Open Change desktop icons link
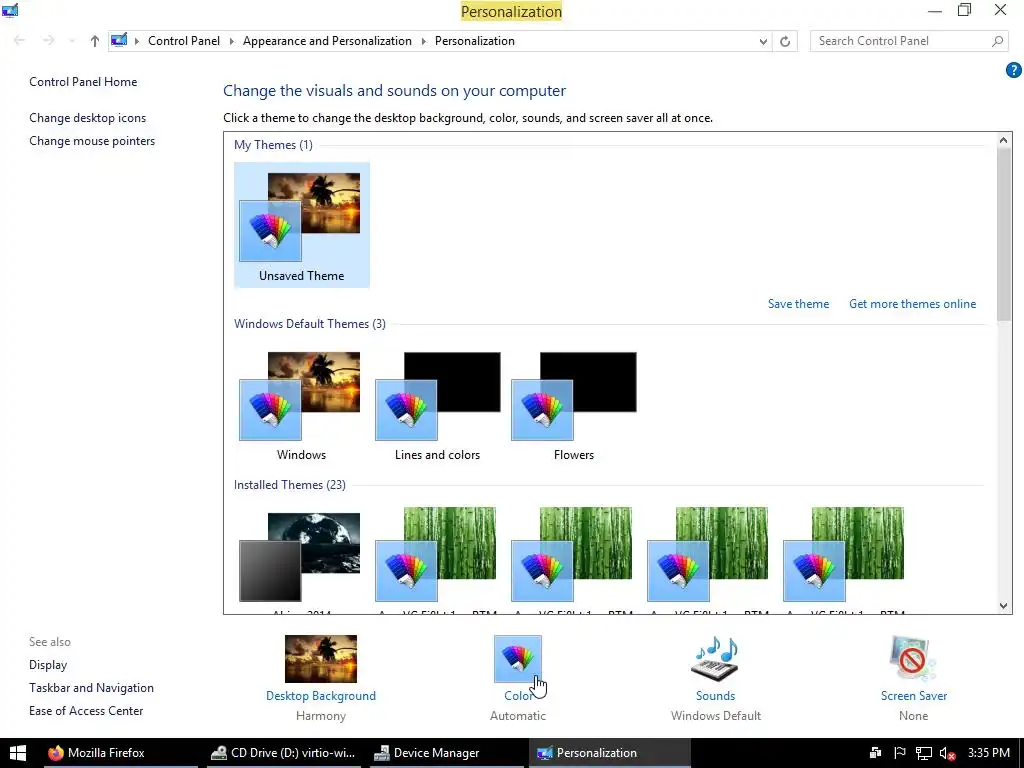Viewport: 1024px width, 768px height. point(88,118)
